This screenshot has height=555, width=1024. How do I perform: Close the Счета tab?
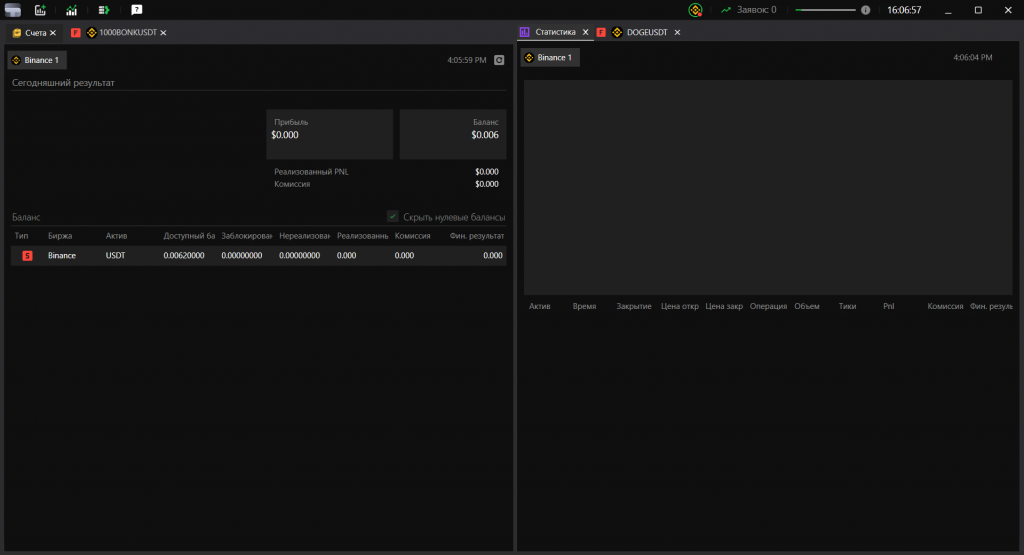[53, 33]
